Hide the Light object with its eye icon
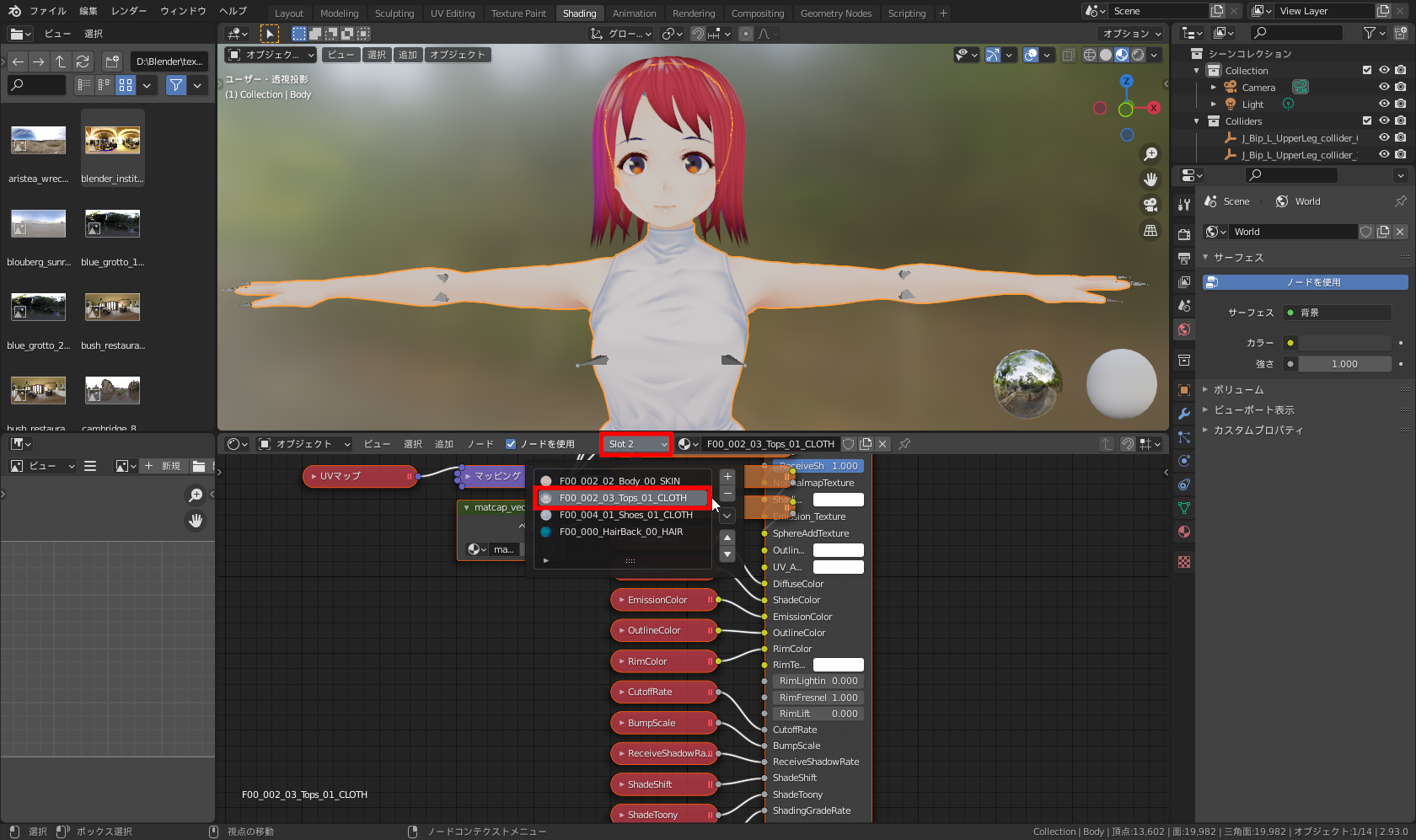Screen dimensions: 1416x840 point(1382,104)
